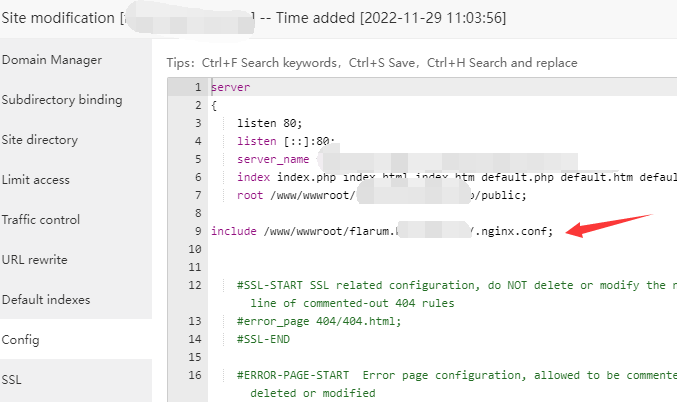Switch to the SSL tab
Screen dimensions: 677x402
pos(12,380)
